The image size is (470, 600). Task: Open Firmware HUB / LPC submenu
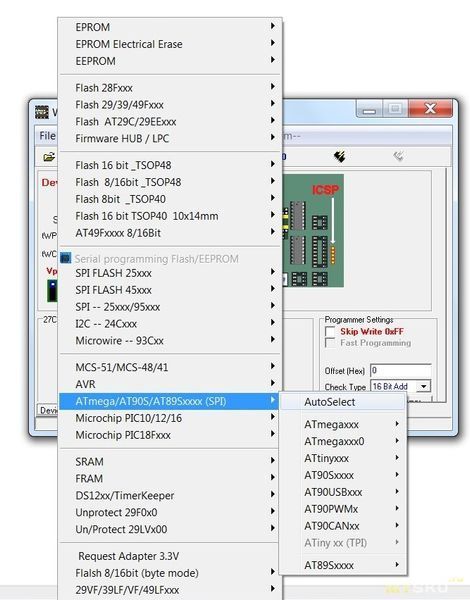coord(170,138)
